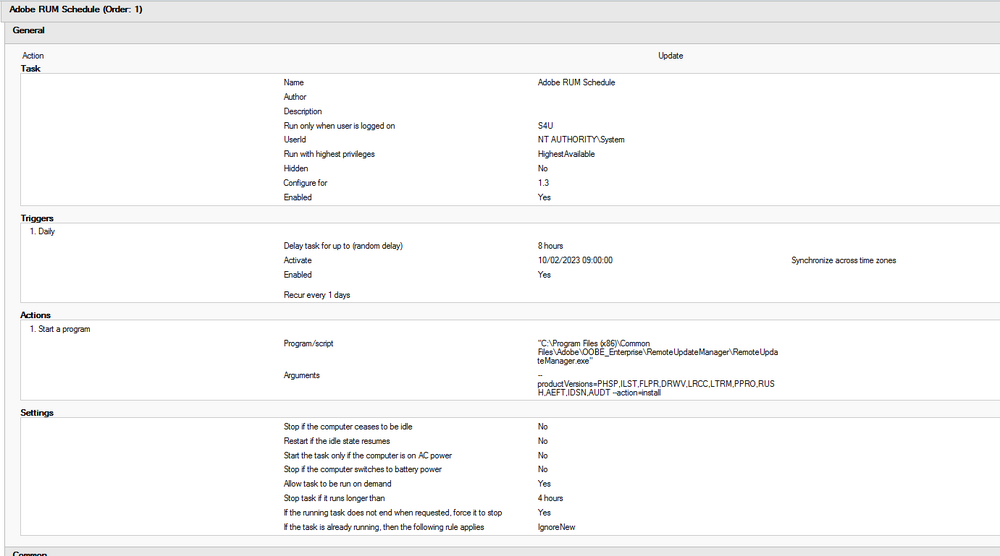Viewport: 1000px width, 556px height.
Task: Click the Hidden label
Action: [296, 168]
